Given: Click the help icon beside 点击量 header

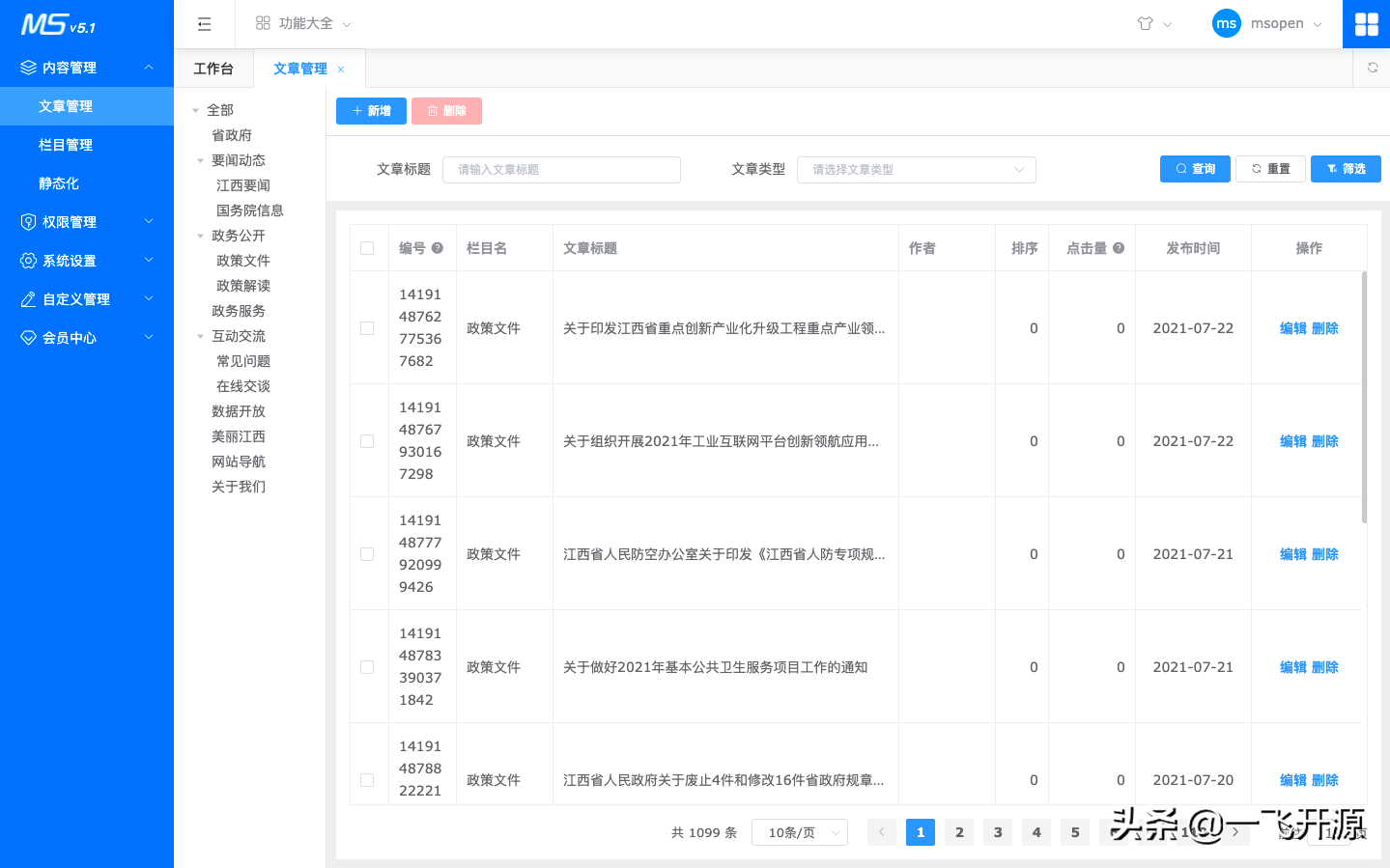Looking at the screenshot, I should tap(1118, 247).
